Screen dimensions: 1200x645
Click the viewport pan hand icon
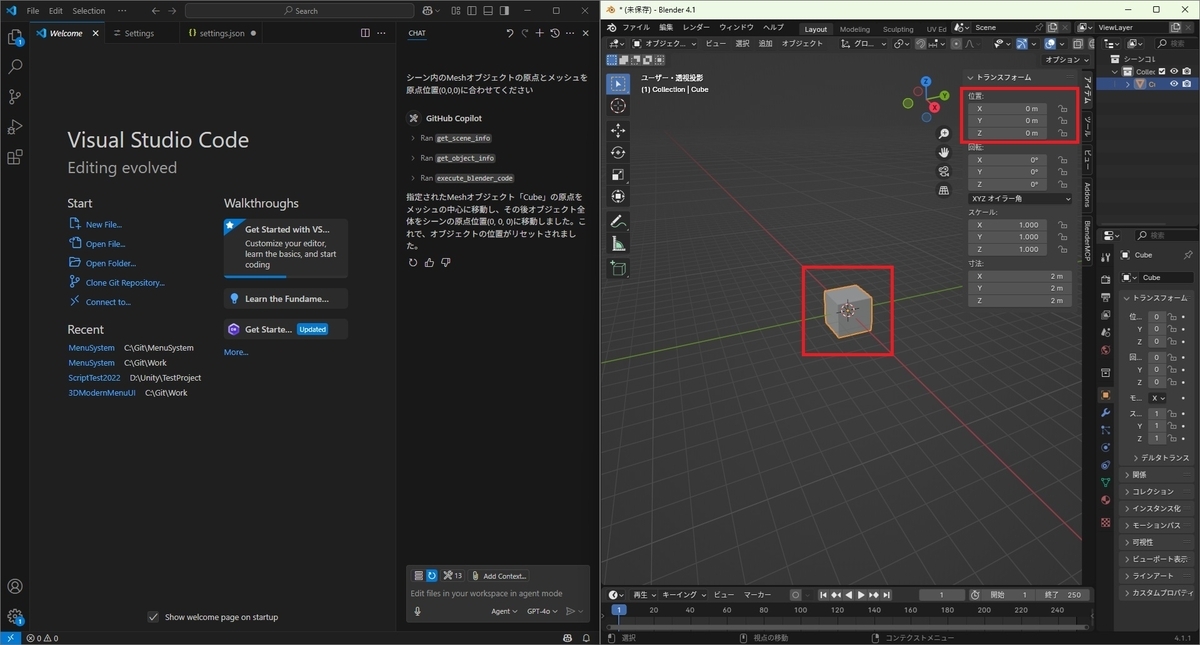944,152
